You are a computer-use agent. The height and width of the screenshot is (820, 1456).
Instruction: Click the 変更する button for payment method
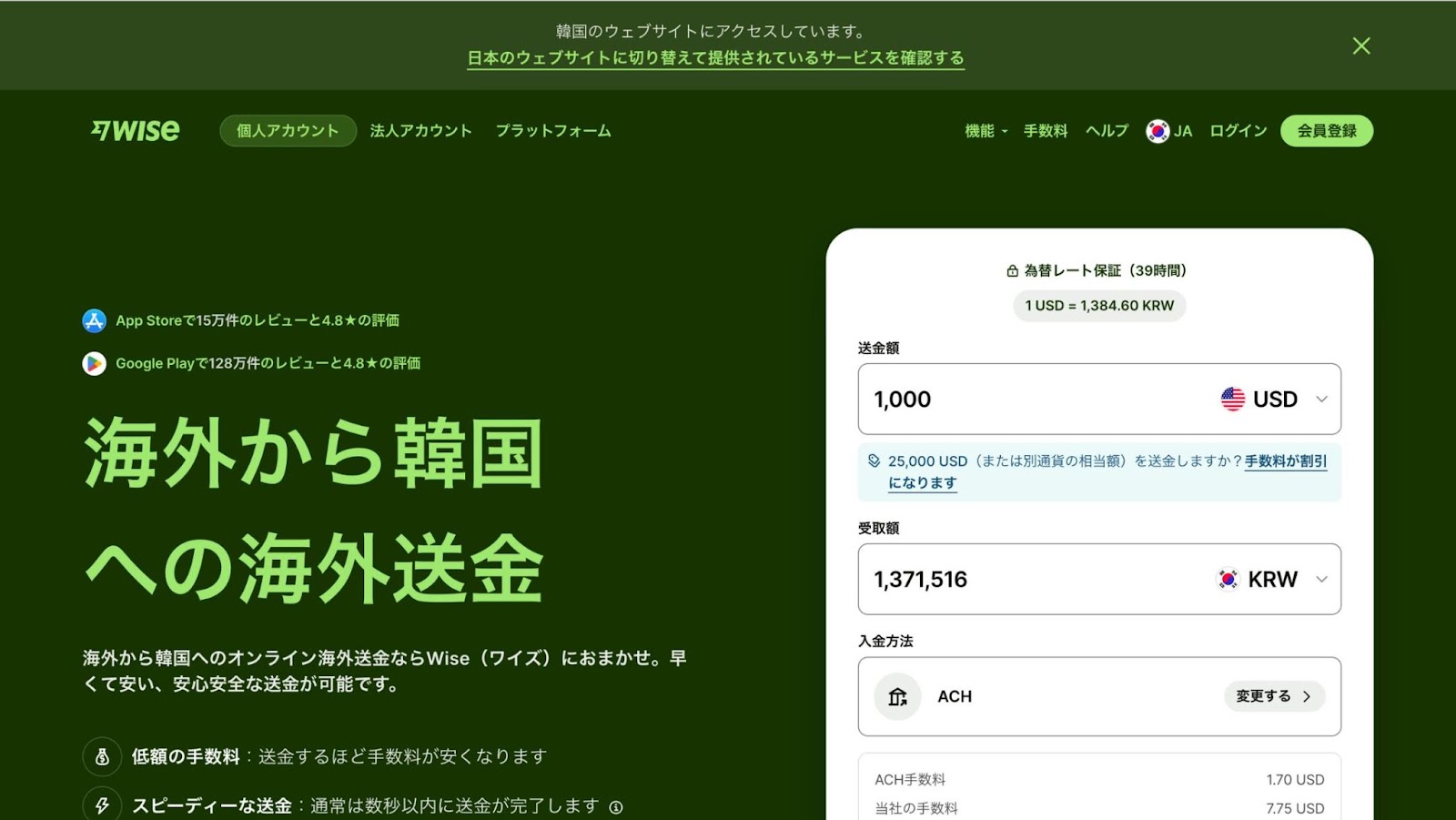pyautogui.click(x=1274, y=696)
